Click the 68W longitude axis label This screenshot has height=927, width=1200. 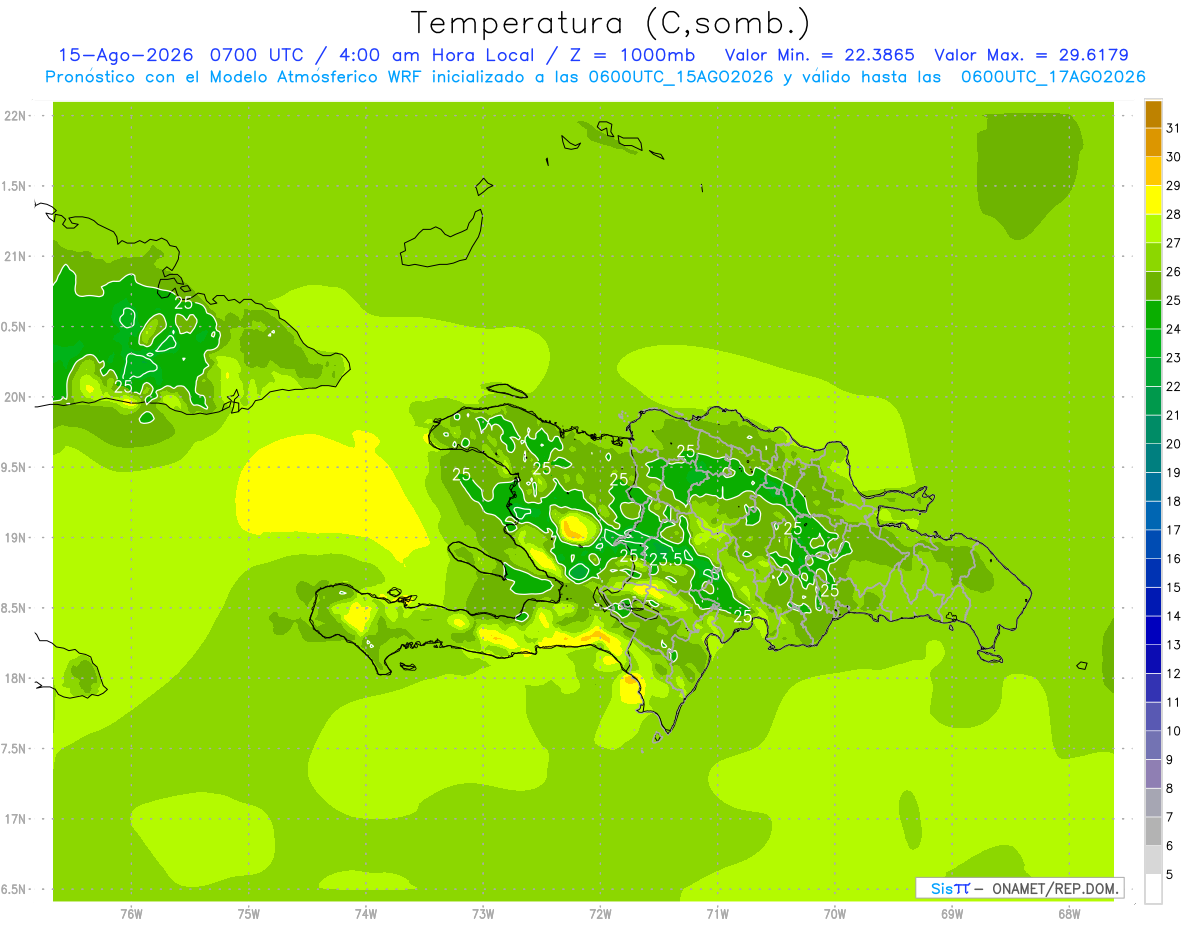tap(1068, 913)
